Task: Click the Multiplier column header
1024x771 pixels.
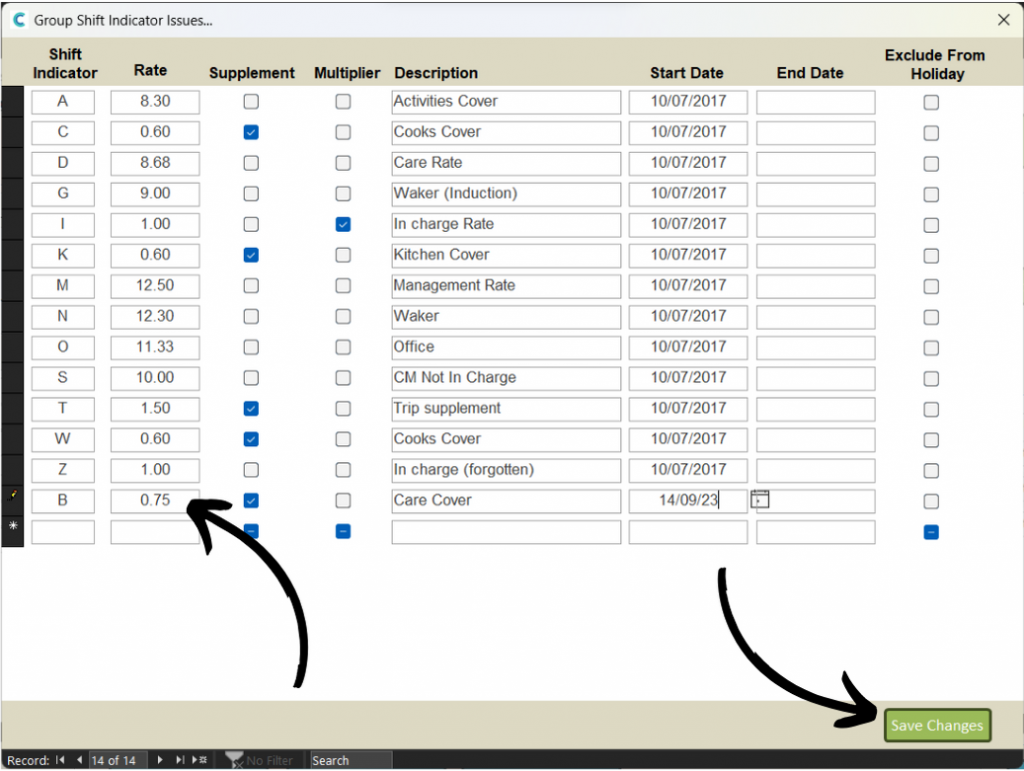Action: tap(347, 73)
